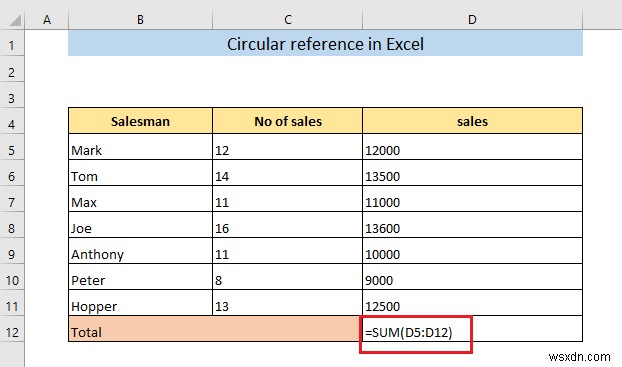Select row 6 header
The height and width of the screenshot is (367, 622).
(x=12, y=173)
